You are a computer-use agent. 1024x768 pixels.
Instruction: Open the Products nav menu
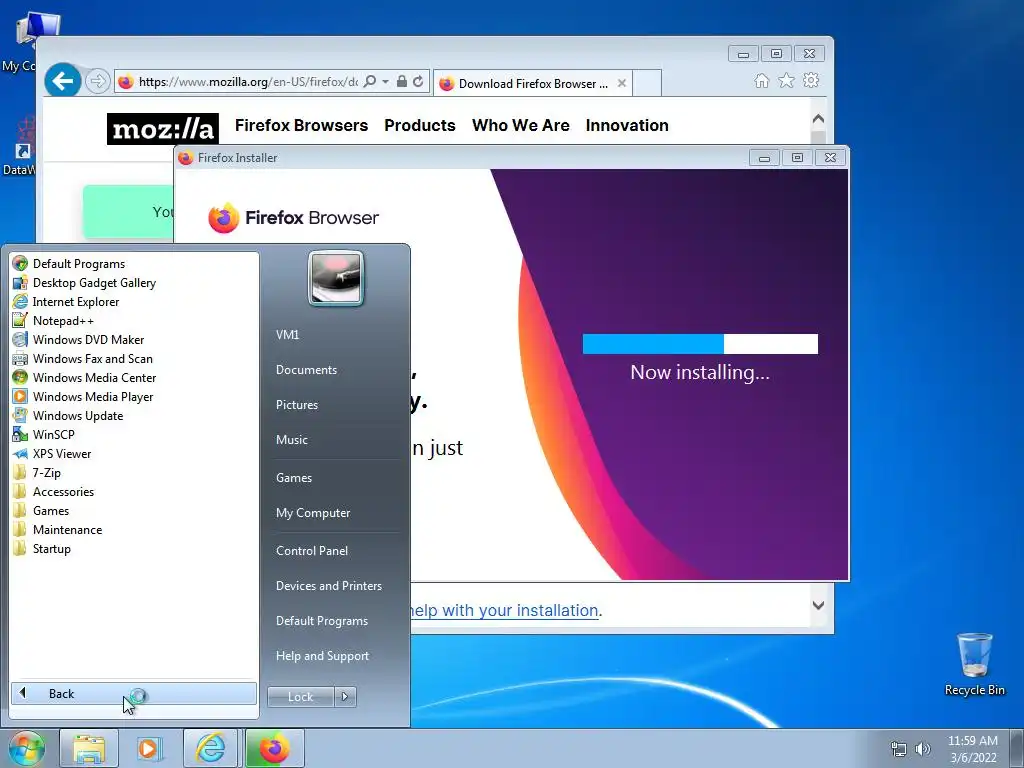420,125
